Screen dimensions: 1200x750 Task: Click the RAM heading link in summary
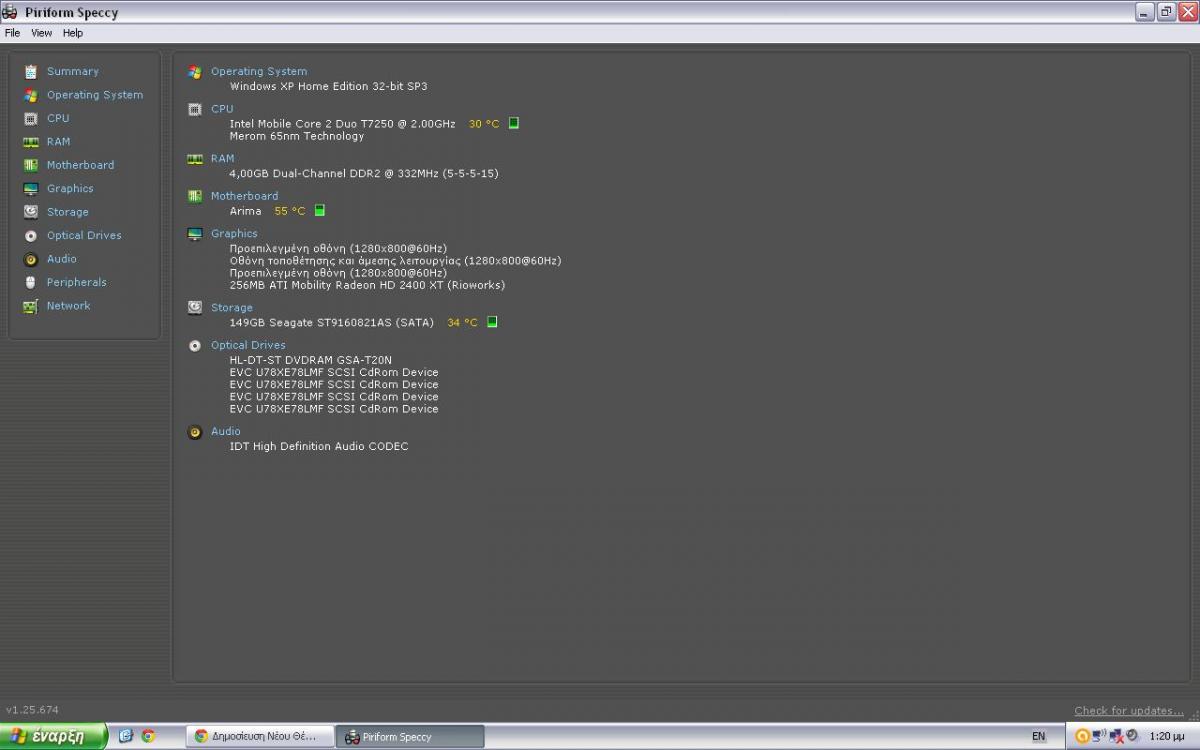222,159
